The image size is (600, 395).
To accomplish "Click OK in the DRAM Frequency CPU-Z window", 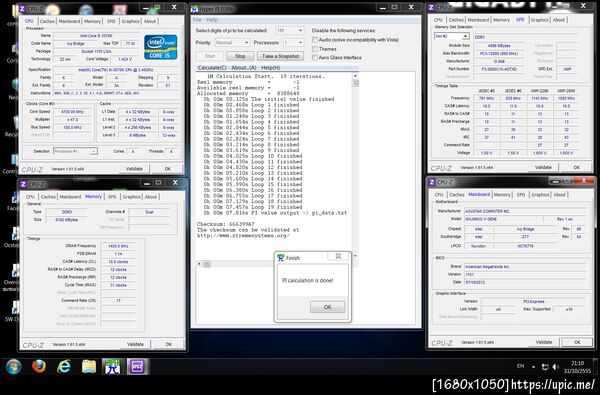I will (168, 344).
